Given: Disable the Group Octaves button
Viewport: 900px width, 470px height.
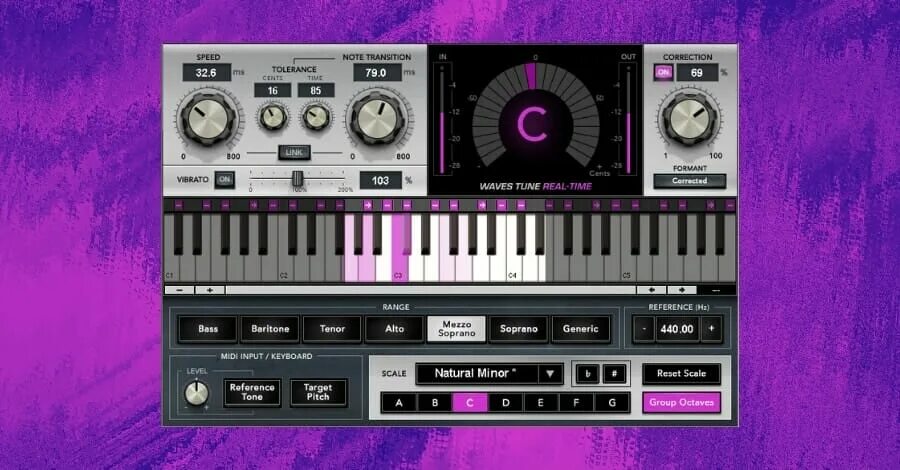Looking at the screenshot, I should pos(681,402).
